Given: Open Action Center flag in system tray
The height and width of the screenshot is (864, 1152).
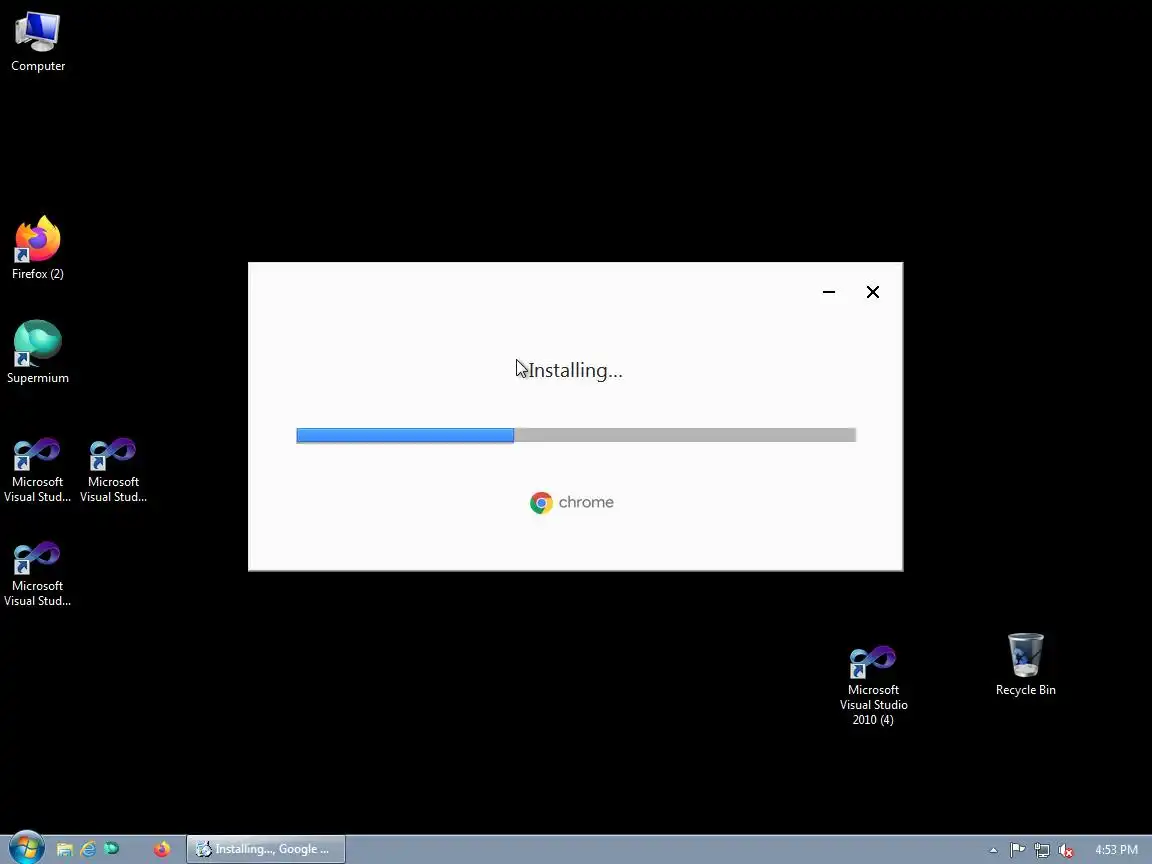Looking at the screenshot, I should tap(1018, 850).
